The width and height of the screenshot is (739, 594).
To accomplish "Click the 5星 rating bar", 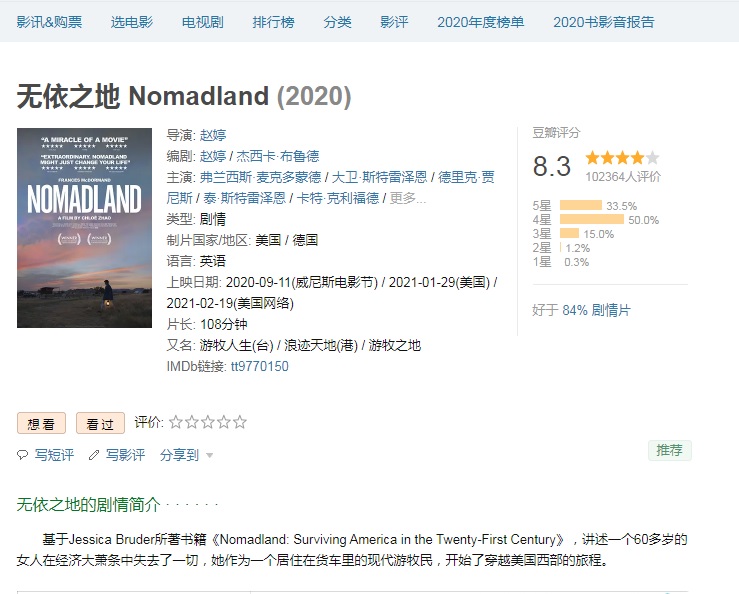I will (581, 206).
